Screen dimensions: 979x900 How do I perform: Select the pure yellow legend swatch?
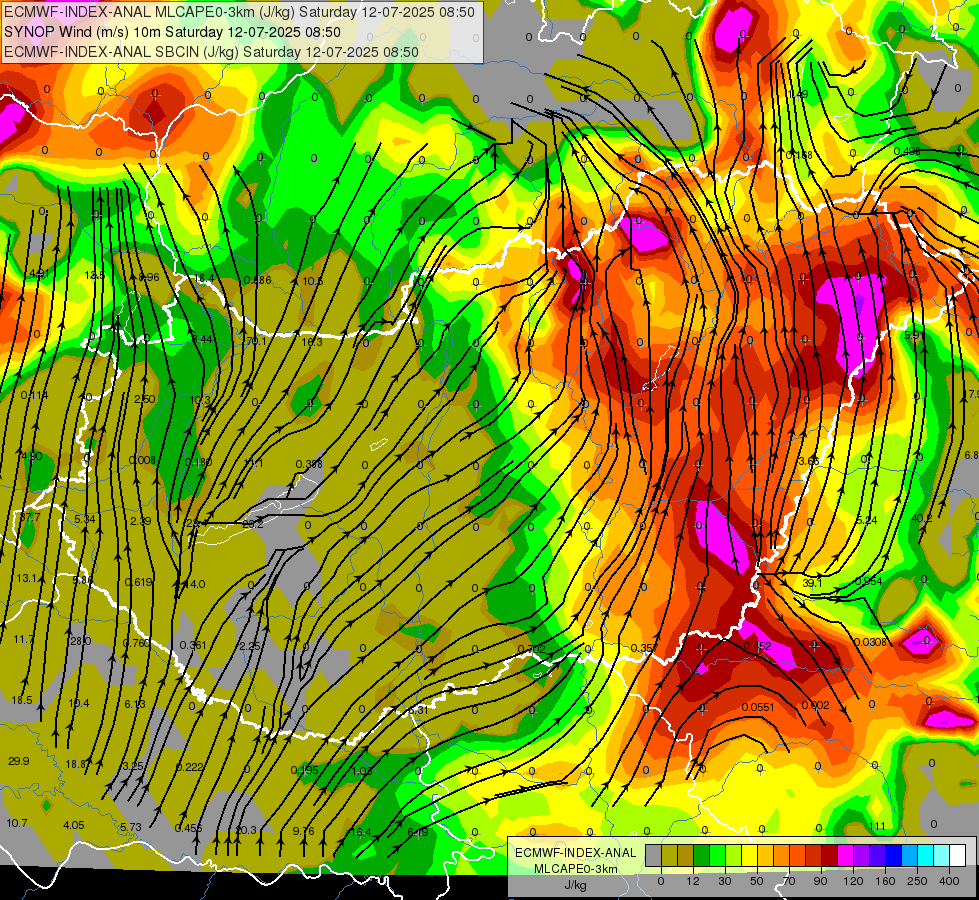750,855
